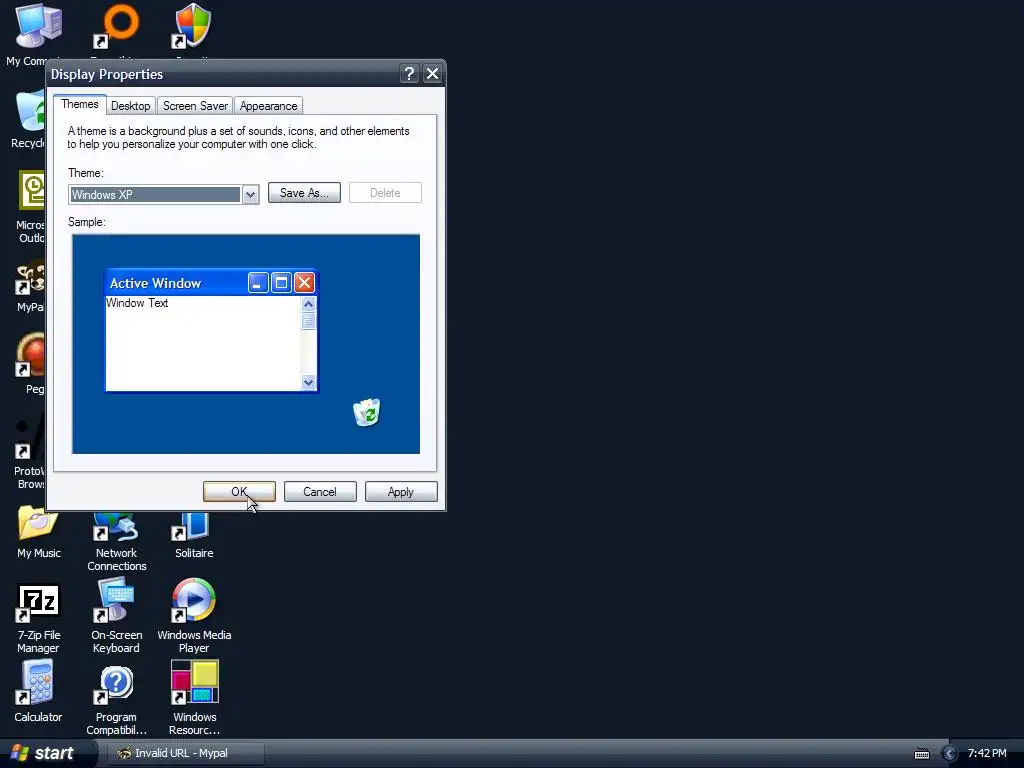The height and width of the screenshot is (768, 1024).
Task: Click the Invalid URL - Mypal taskbar button
Action: 184,753
